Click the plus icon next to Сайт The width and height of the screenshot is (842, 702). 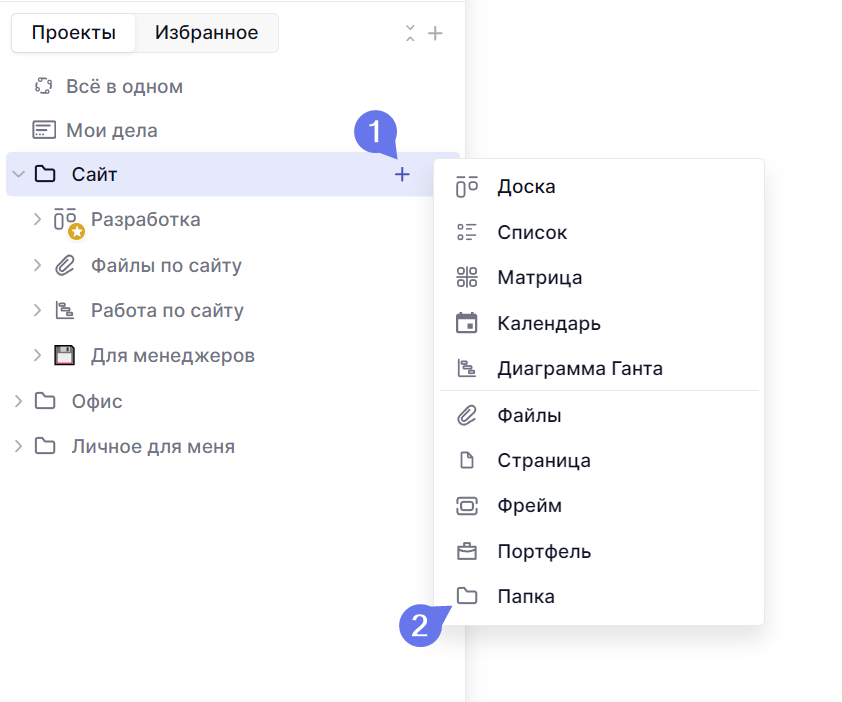(x=402, y=175)
